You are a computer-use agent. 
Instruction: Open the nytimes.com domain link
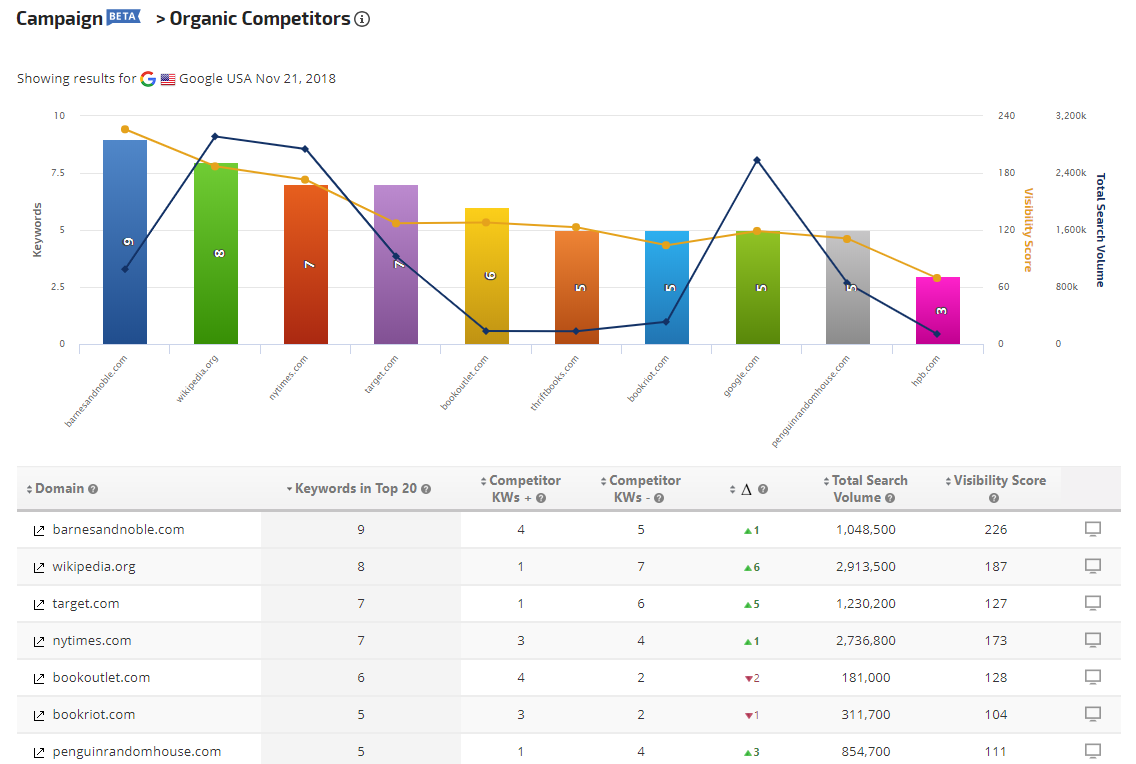(x=92, y=640)
